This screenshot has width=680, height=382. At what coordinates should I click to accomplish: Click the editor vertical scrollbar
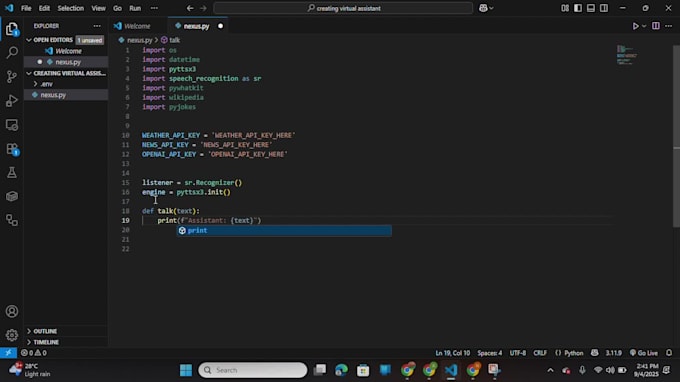(x=677, y=136)
